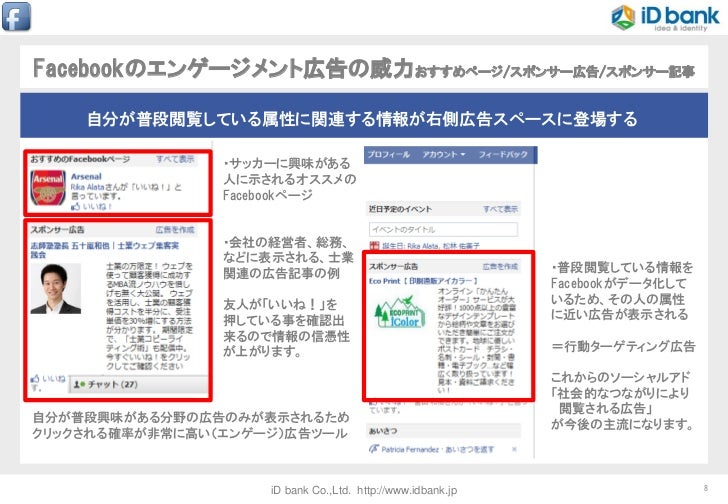The width and height of the screenshot is (728, 504).
Task: Expand the アカウント dropdown menu
Action: (x=443, y=155)
